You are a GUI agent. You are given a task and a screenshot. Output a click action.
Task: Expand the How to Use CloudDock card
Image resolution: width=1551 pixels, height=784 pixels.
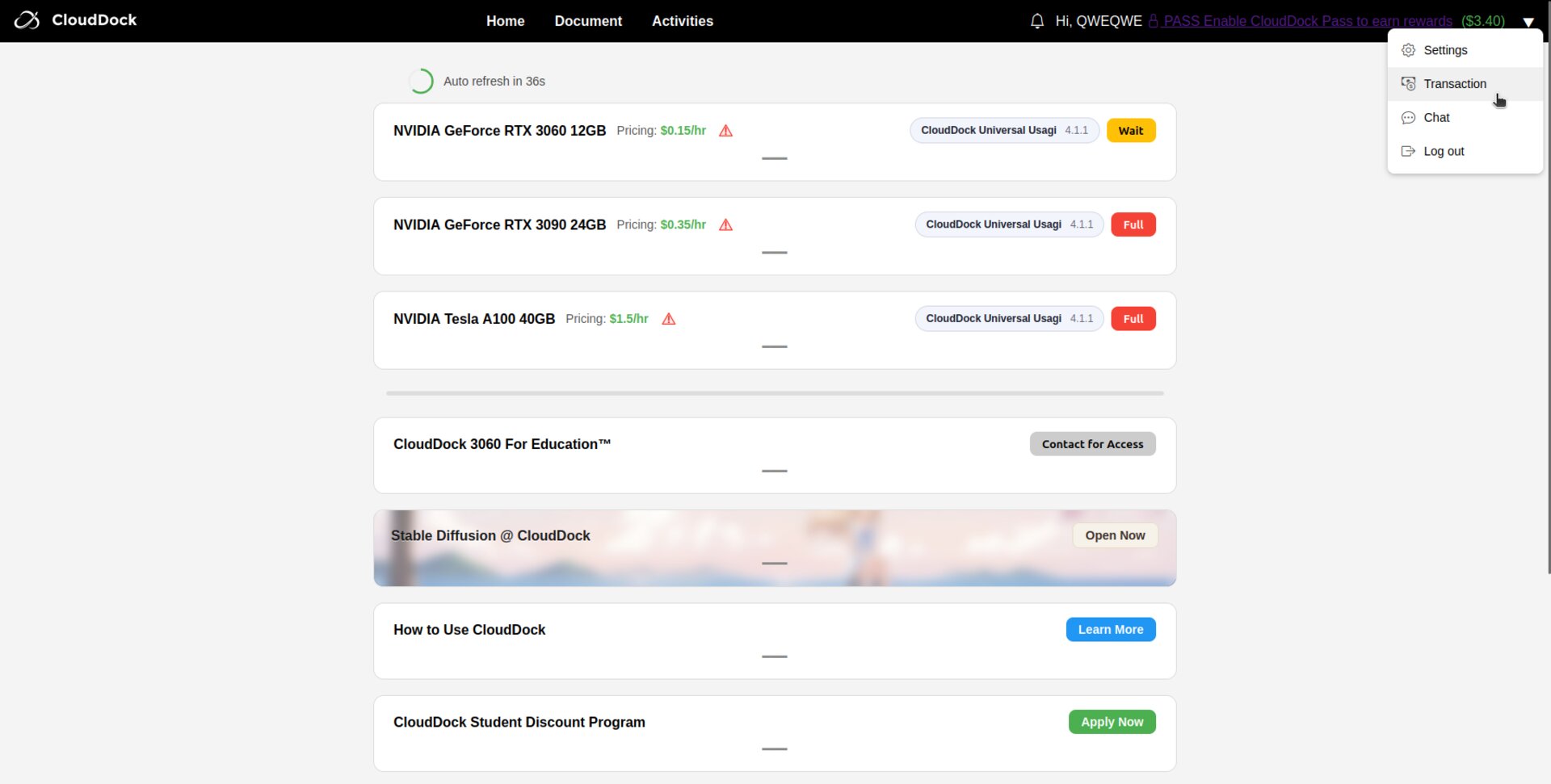774,656
